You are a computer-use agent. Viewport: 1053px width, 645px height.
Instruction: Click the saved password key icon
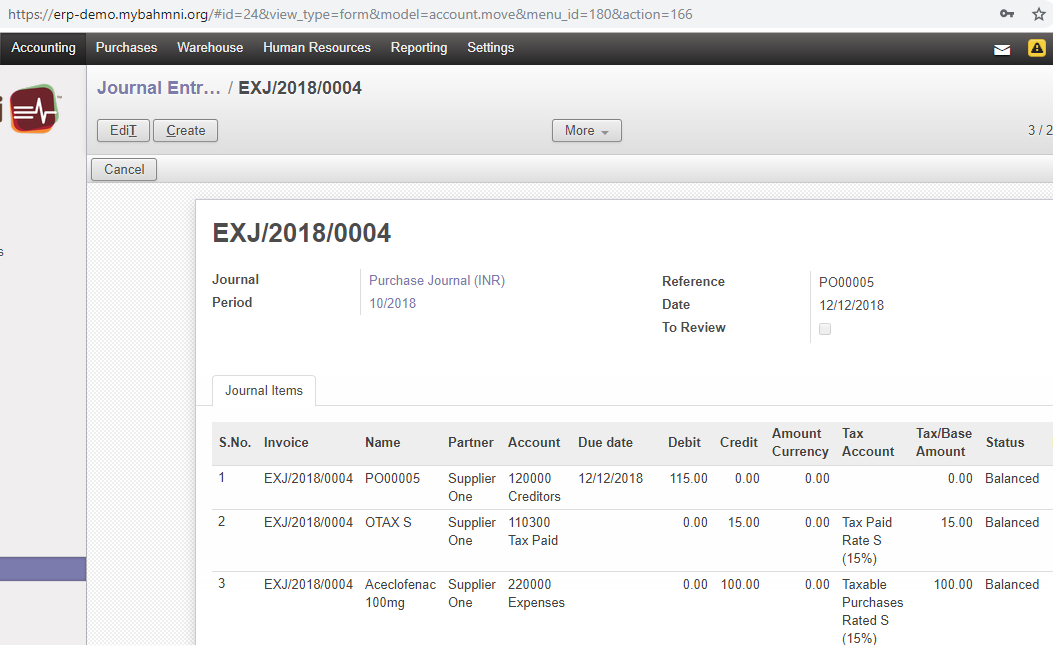[x=1007, y=14]
